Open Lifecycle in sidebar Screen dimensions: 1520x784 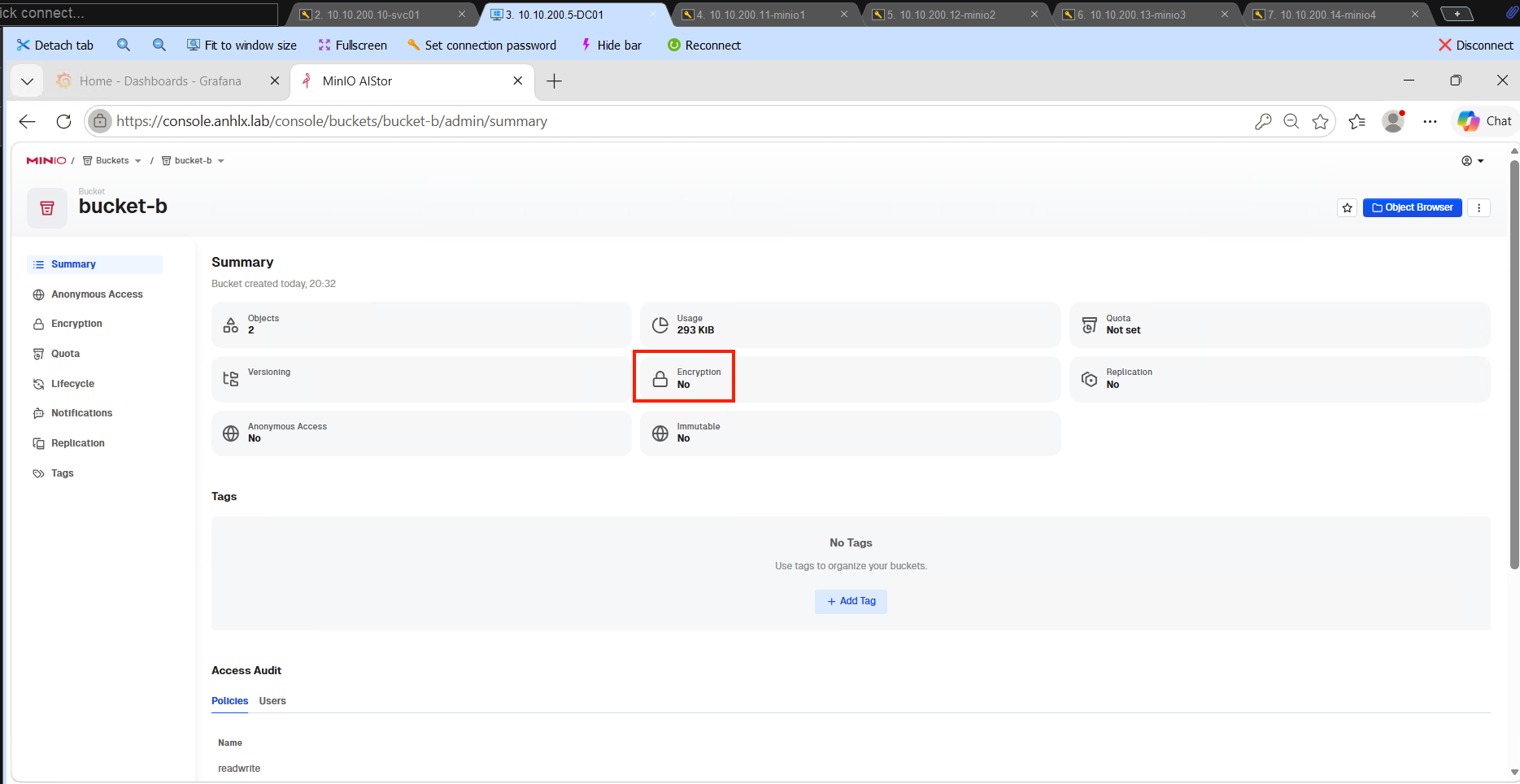coord(63,384)
